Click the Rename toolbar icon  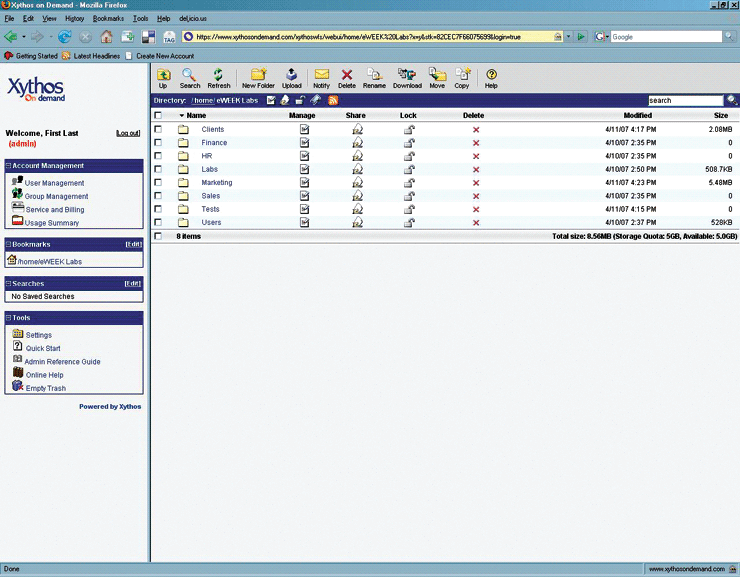[x=374, y=78]
